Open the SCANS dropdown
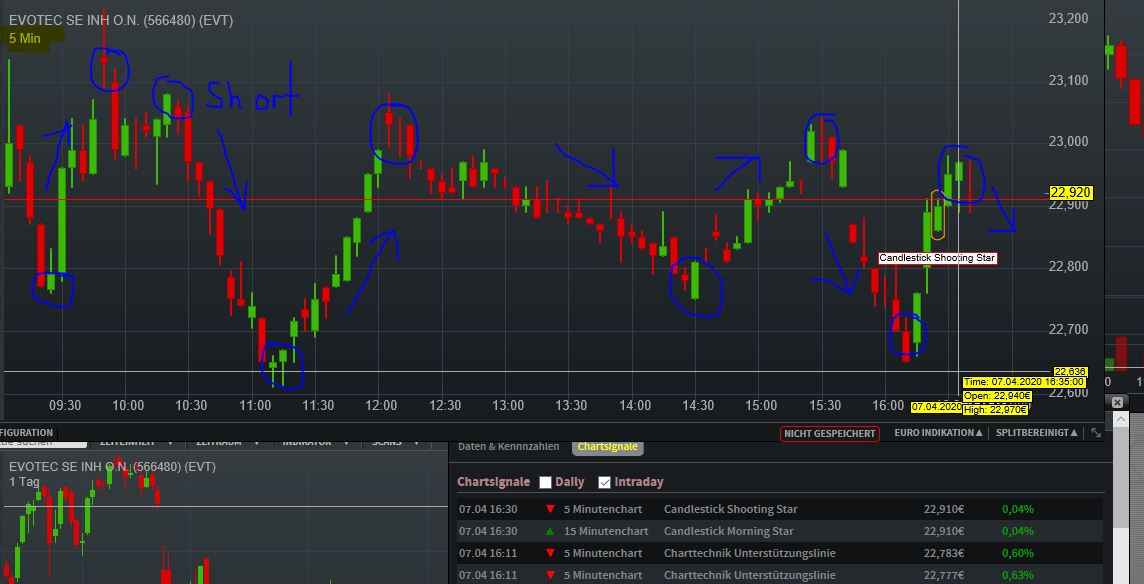The width and height of the screenshot is (1144, 584). point(395,442)
